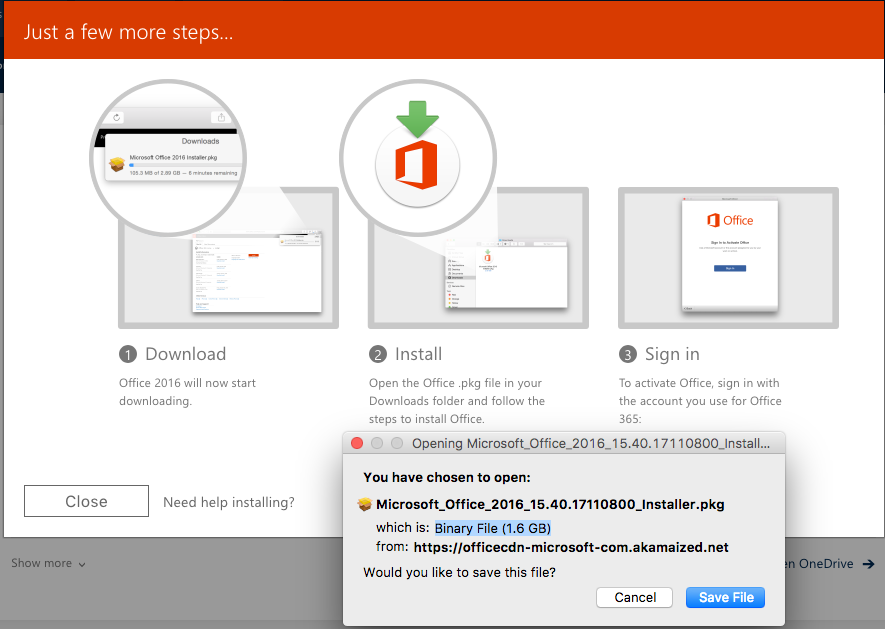Click the red close button on the dialog
Screen dimensions: 885x629
pos(357,443)
